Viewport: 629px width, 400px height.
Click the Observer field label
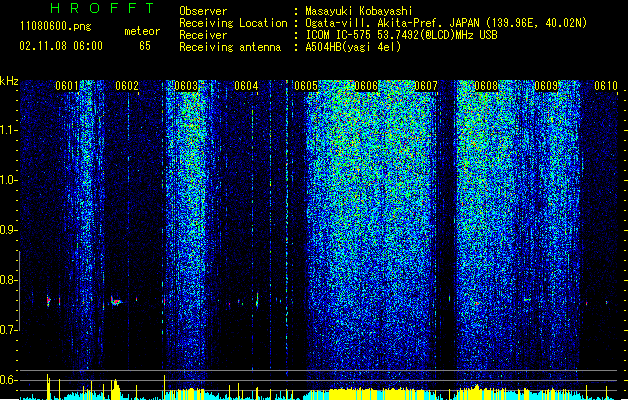pyautogui.click(x=203, y=11)
